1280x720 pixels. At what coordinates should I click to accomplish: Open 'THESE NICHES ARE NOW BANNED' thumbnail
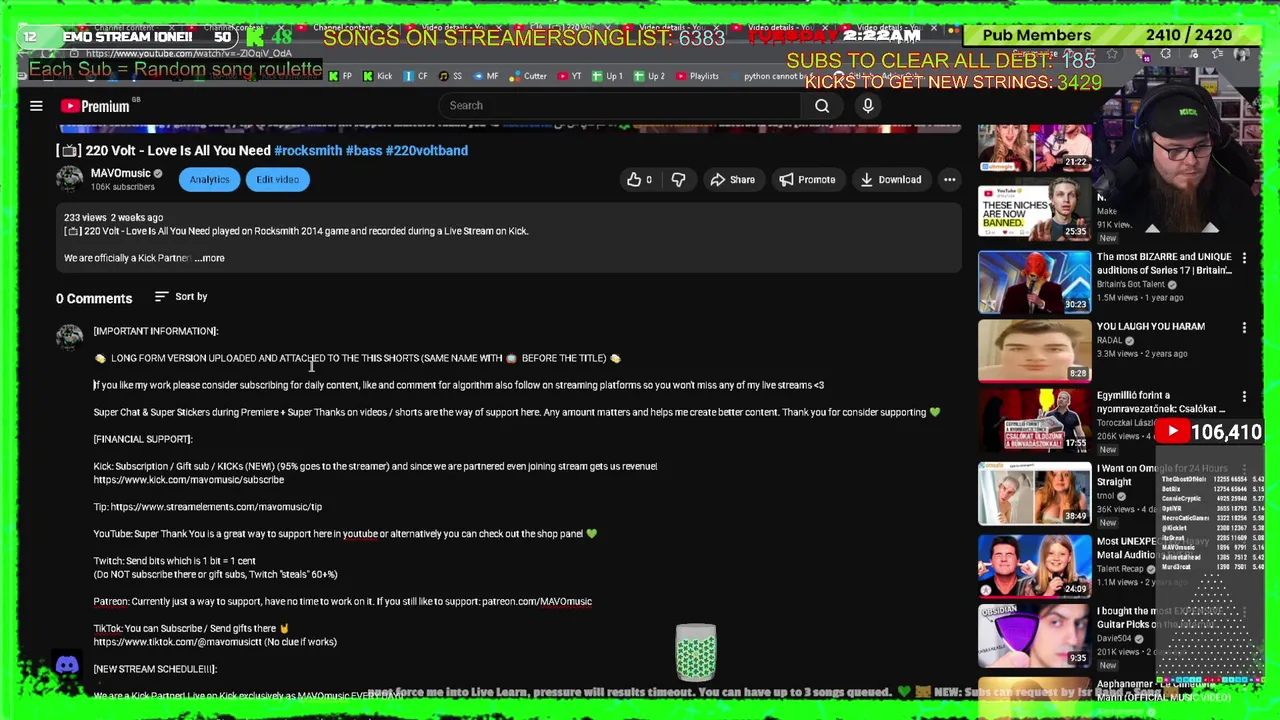1034,210
